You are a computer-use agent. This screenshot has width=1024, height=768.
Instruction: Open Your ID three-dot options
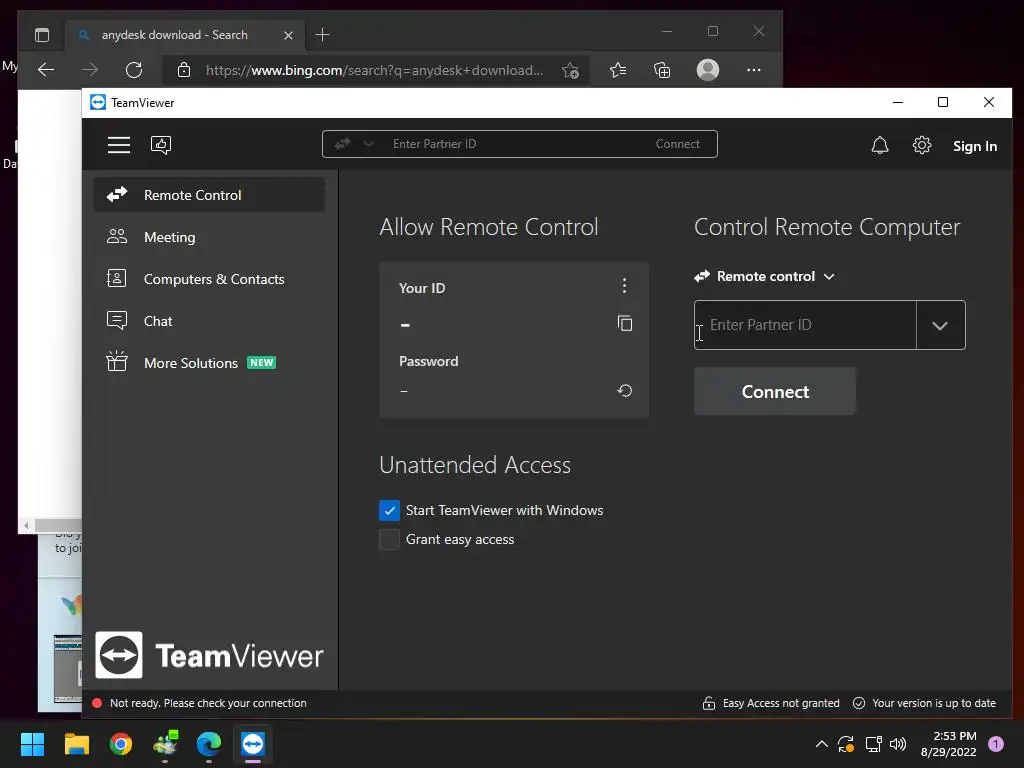coord(624,285)
